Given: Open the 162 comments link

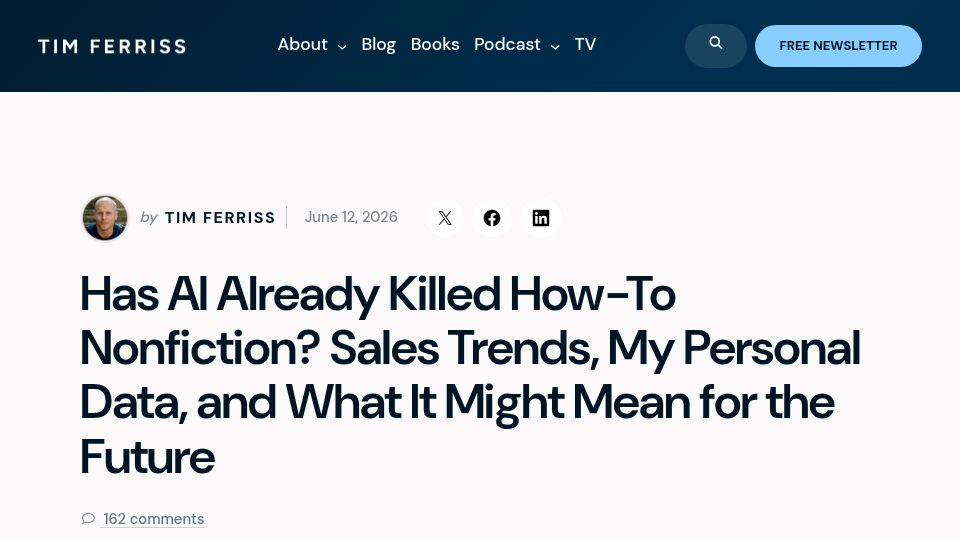Looking at the screenshot, I should tap(154, 519).
